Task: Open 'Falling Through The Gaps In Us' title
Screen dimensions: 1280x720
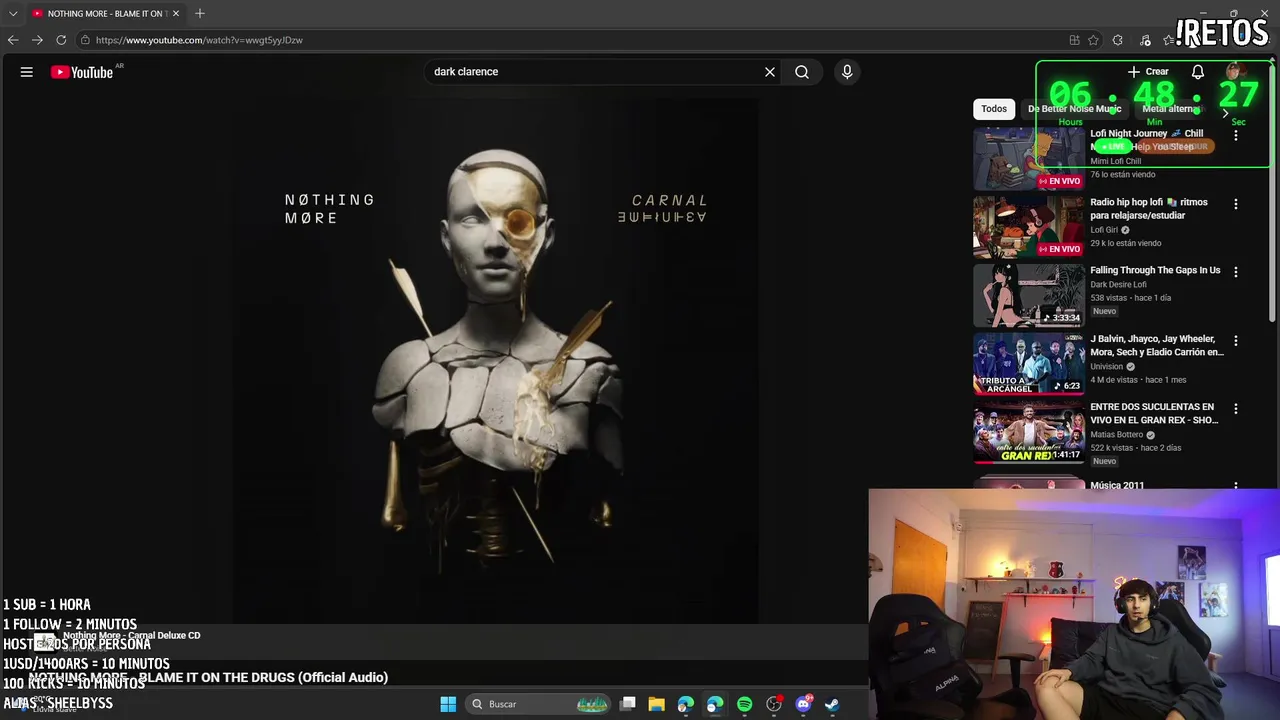Action: 1155,270
